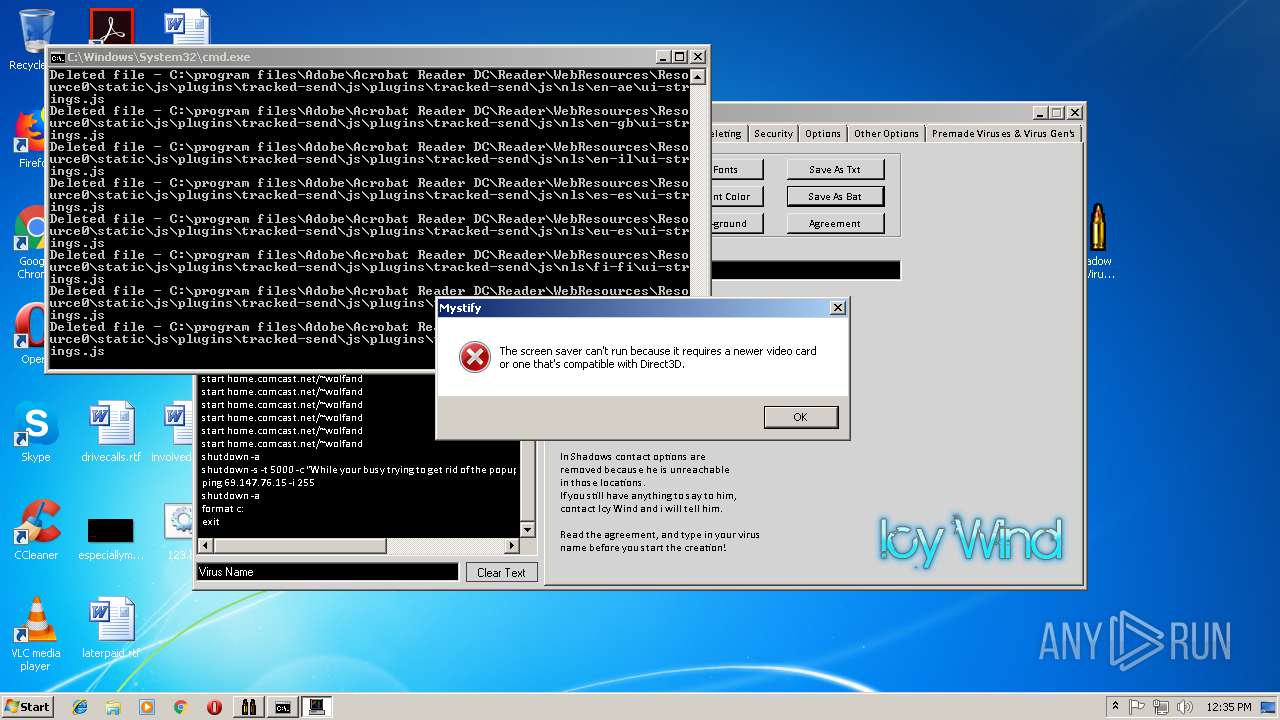Click the 'format c:' line in code box

(222, 508)
